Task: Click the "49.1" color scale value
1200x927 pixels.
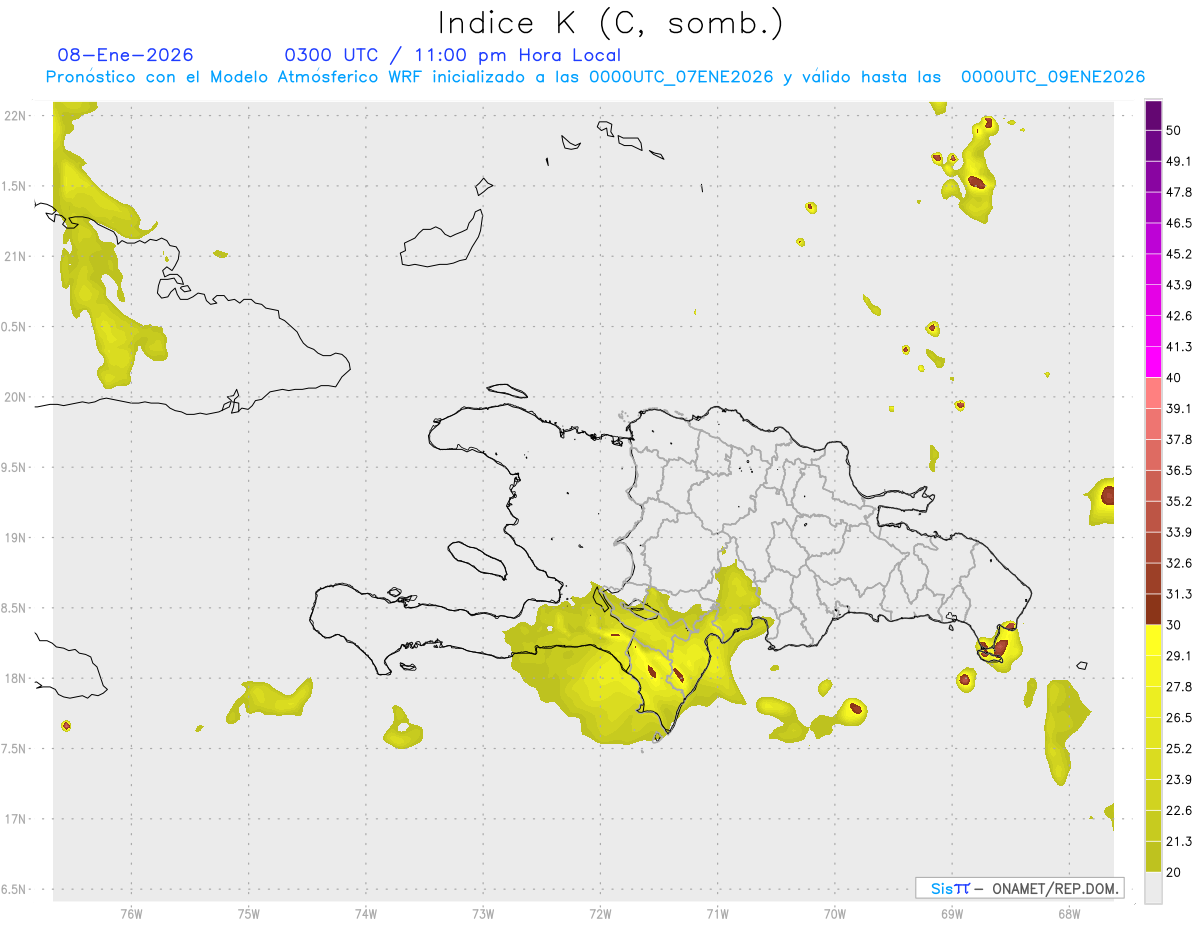Action: (x=1179, y=162)
